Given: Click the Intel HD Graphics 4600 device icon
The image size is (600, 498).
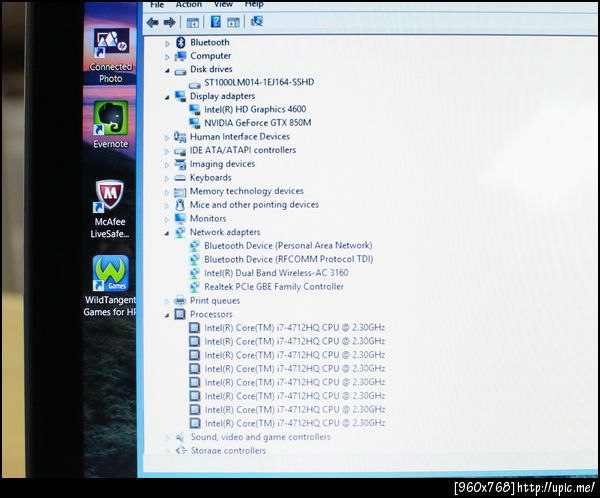Looking at the screenshot, I should point(195,109).
